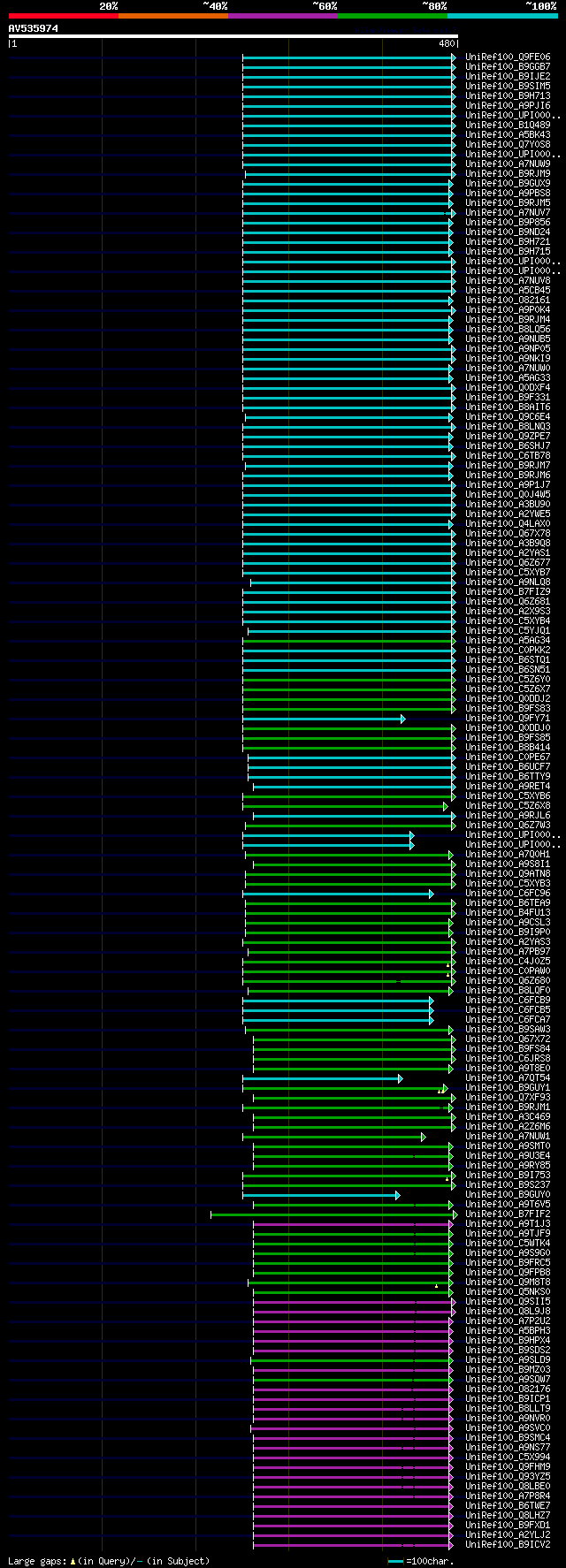Select the UniRef100_Q9M8T8 label
The image size is (566, 1568).
[508, 1283]
